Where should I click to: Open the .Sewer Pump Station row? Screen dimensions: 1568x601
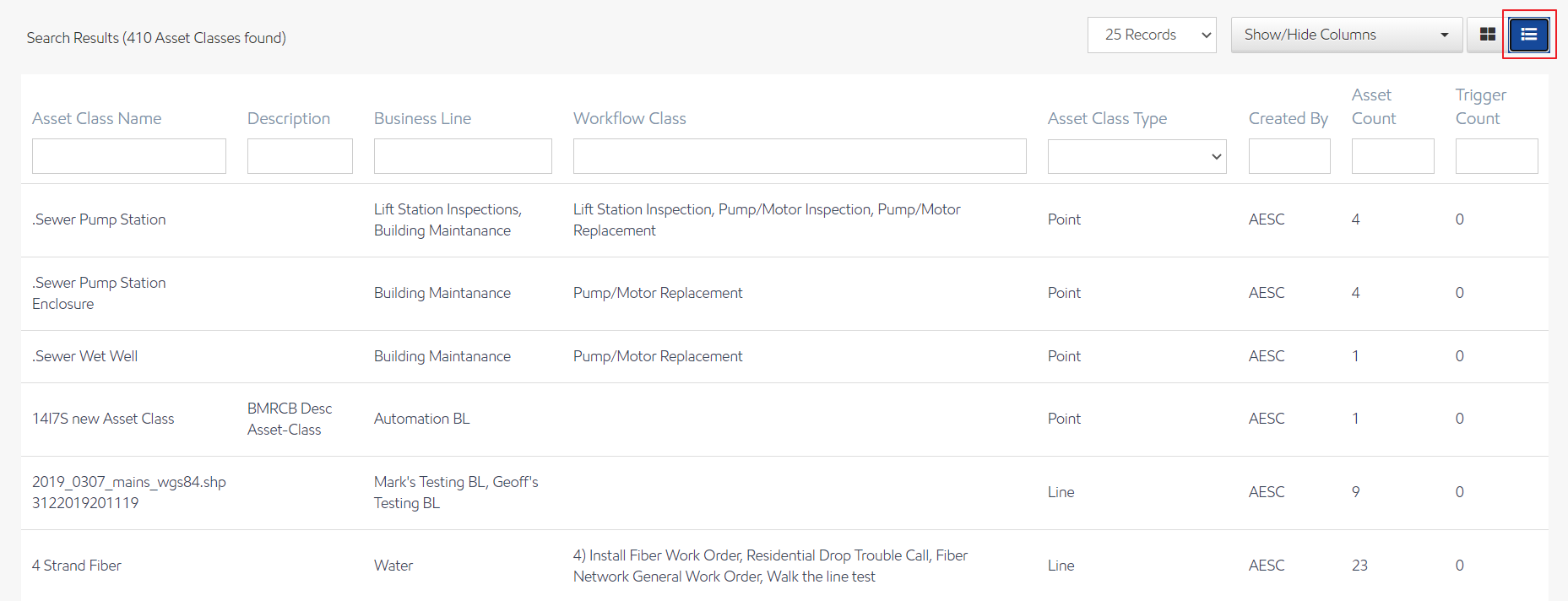coord(99,219)
